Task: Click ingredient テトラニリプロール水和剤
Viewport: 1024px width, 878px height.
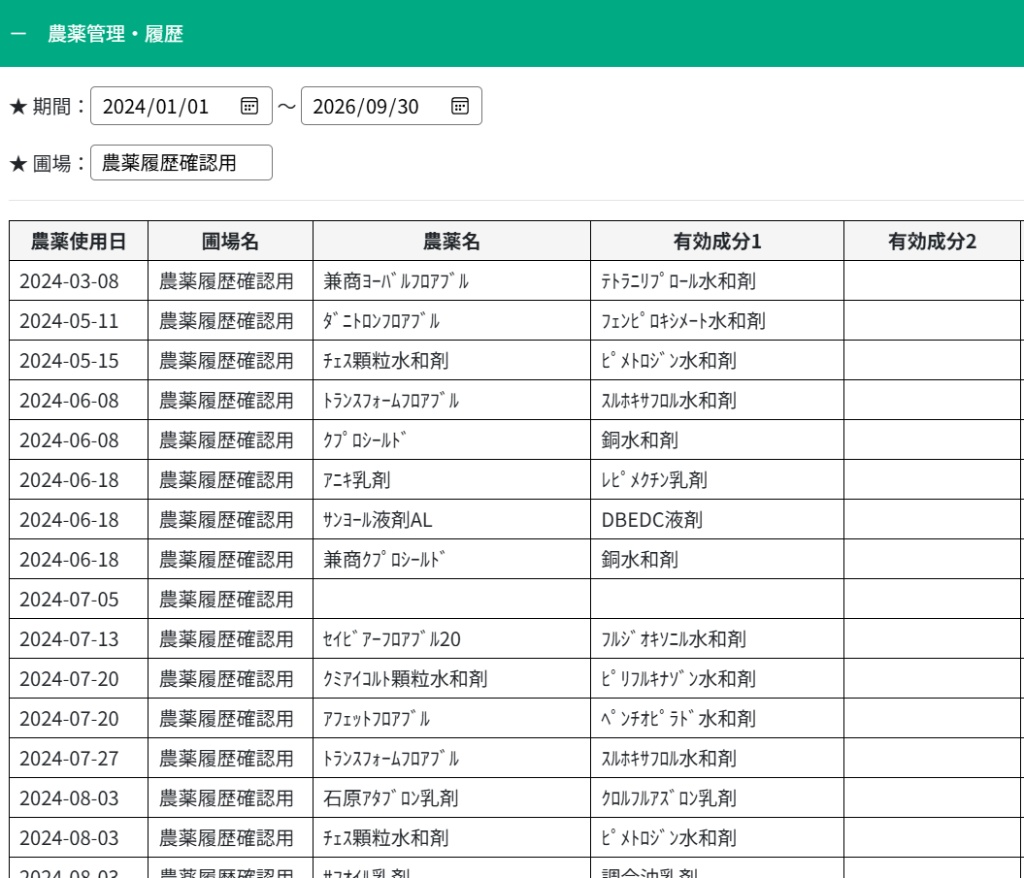Action: pyautogui.click(x=679, y=282)
